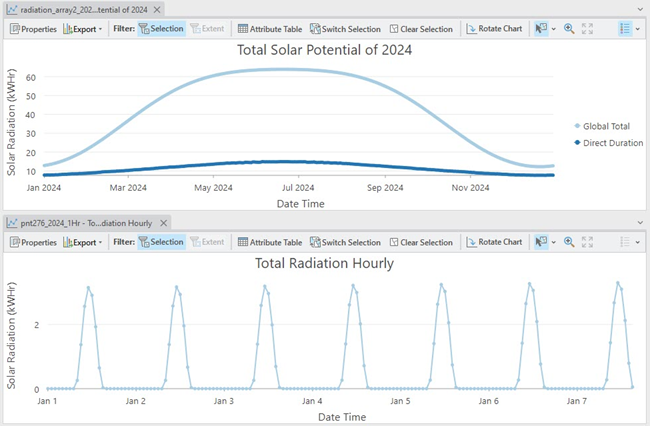The height and width of the screenshot is (426, 650).
Task: Open Properties in the top chart toolbar
Action: click(x=34, y=29)
